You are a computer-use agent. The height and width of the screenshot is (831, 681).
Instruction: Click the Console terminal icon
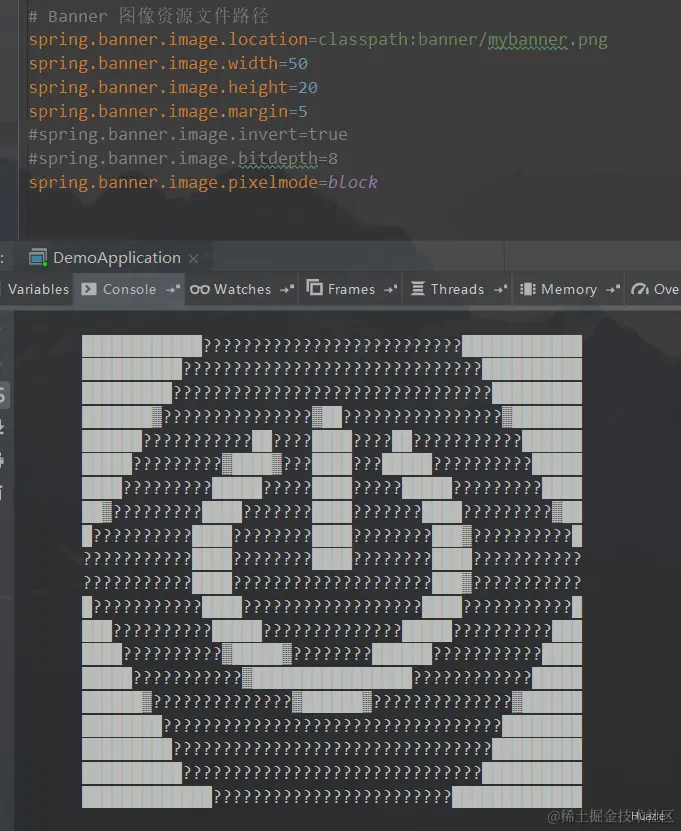pyautogui.click(x=89, y=289)
